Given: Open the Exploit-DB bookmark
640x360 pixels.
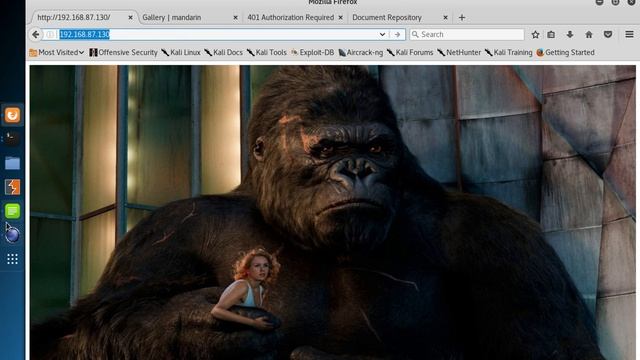Looking at the screenshot, I should tap(312, 52).
